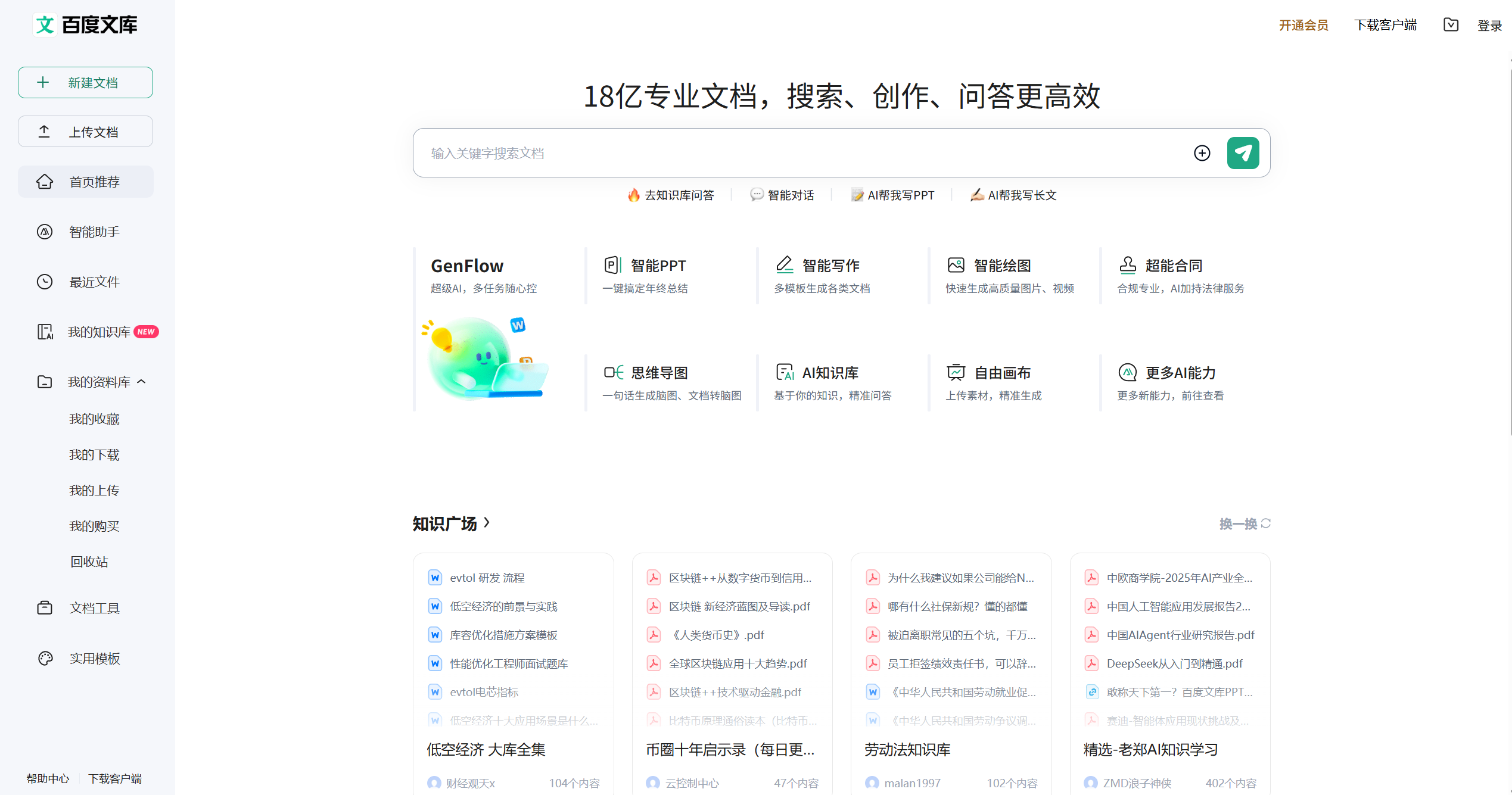This screenshot has width=1512, height=795.
Task: Click 开通会员 link at top
Action: [x=1303, y=25]
